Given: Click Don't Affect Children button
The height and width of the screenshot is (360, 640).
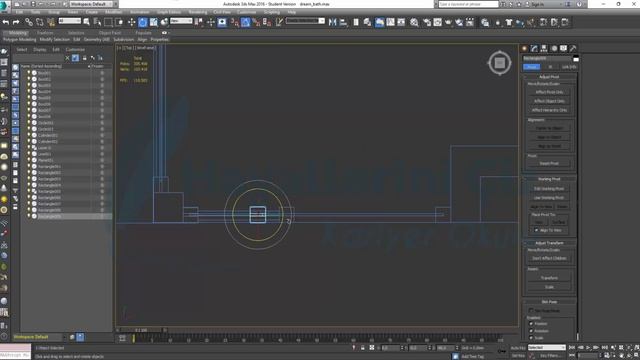Looking at the screenshot, I should click(x=549, y=258).
